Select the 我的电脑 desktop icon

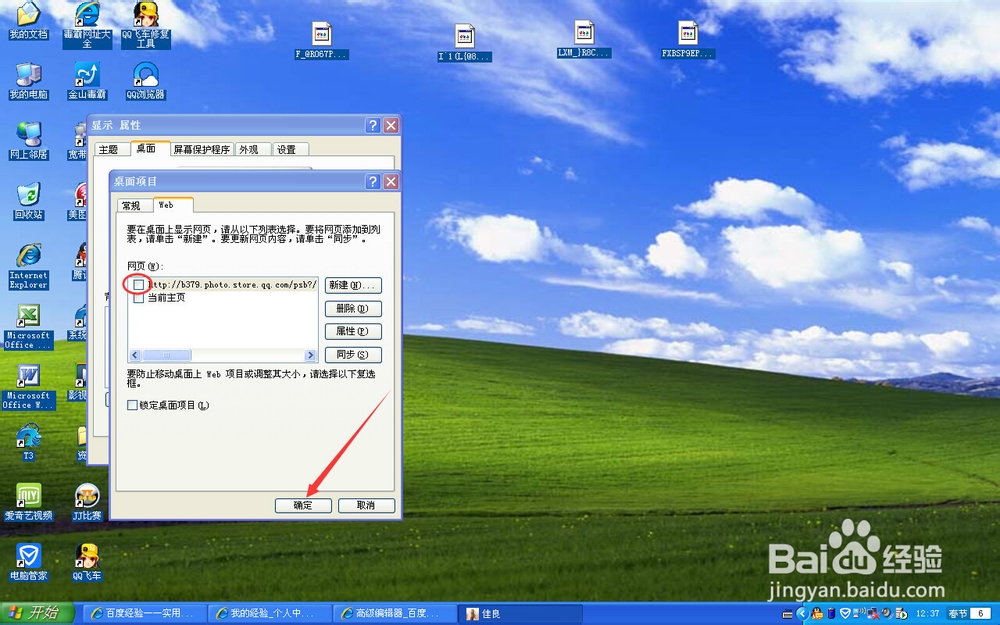tap(28, 81)
